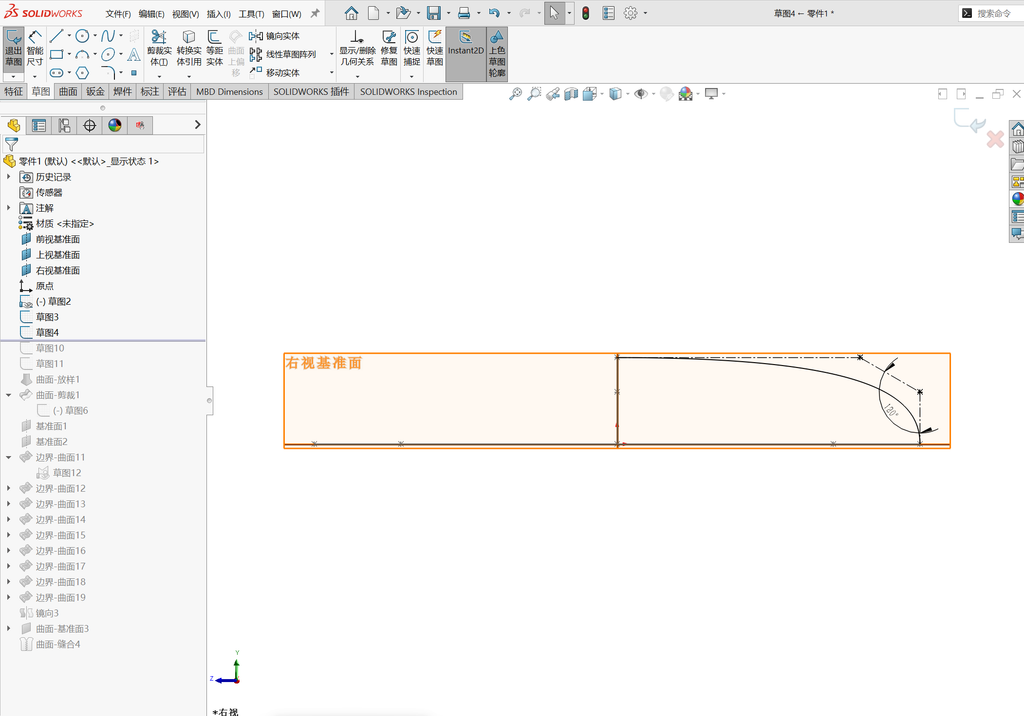Click Mirror Entities (镜向实体)
The height and width of the screenshot is (716, 1024).
pos(274,36)
